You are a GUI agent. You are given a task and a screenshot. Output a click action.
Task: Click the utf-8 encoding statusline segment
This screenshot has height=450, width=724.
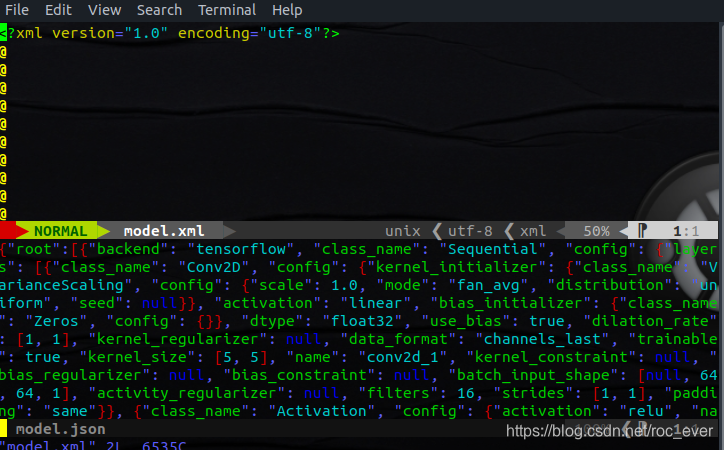tap(470, 231)
